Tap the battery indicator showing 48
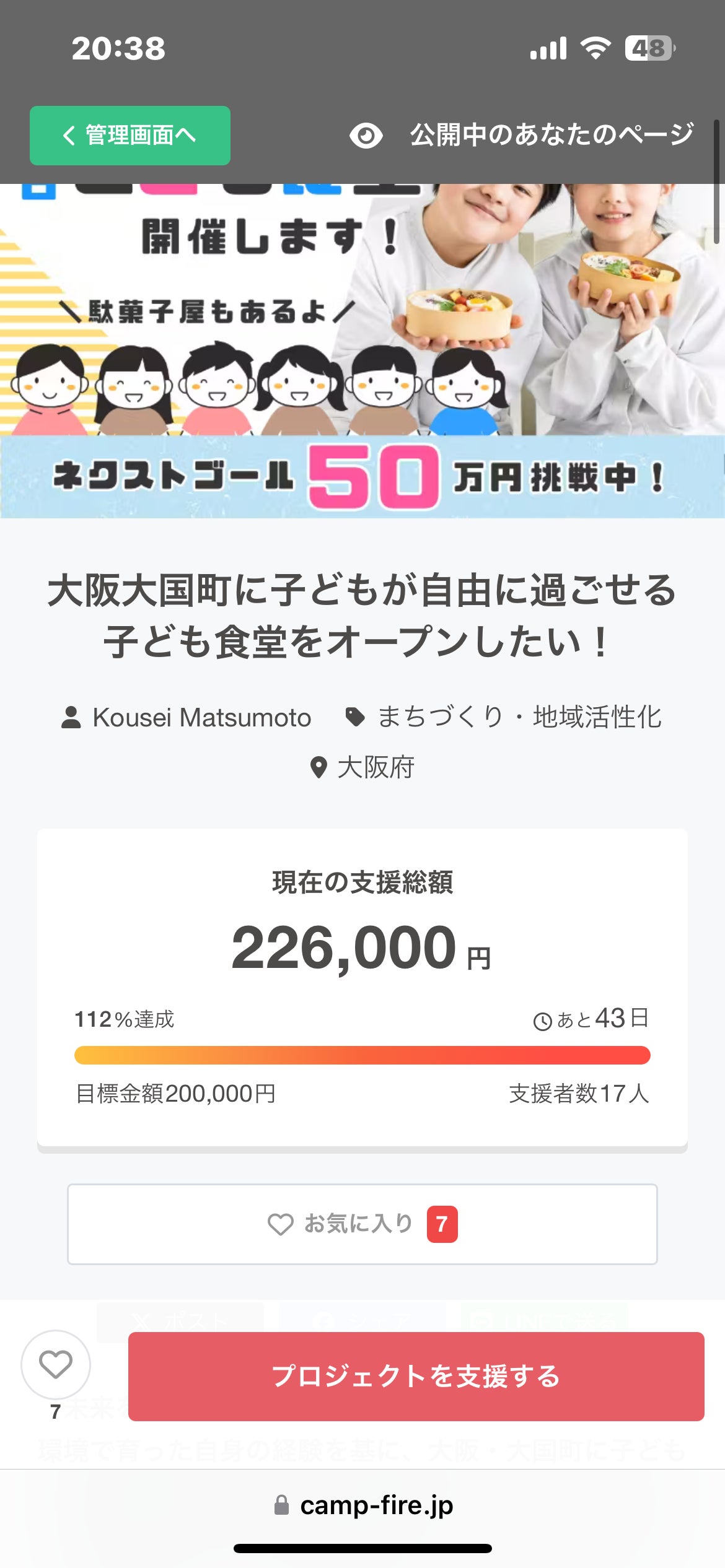This screenshot has width=725, height=1568. pos(649,48)
